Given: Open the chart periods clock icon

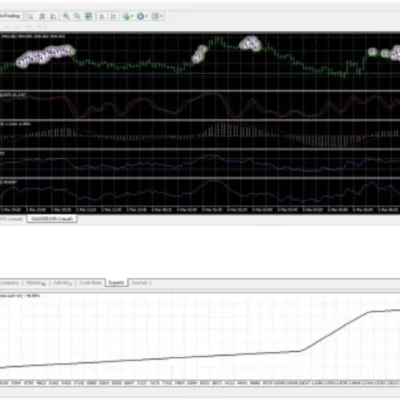Looking at the screenshot, I should 140,16.
